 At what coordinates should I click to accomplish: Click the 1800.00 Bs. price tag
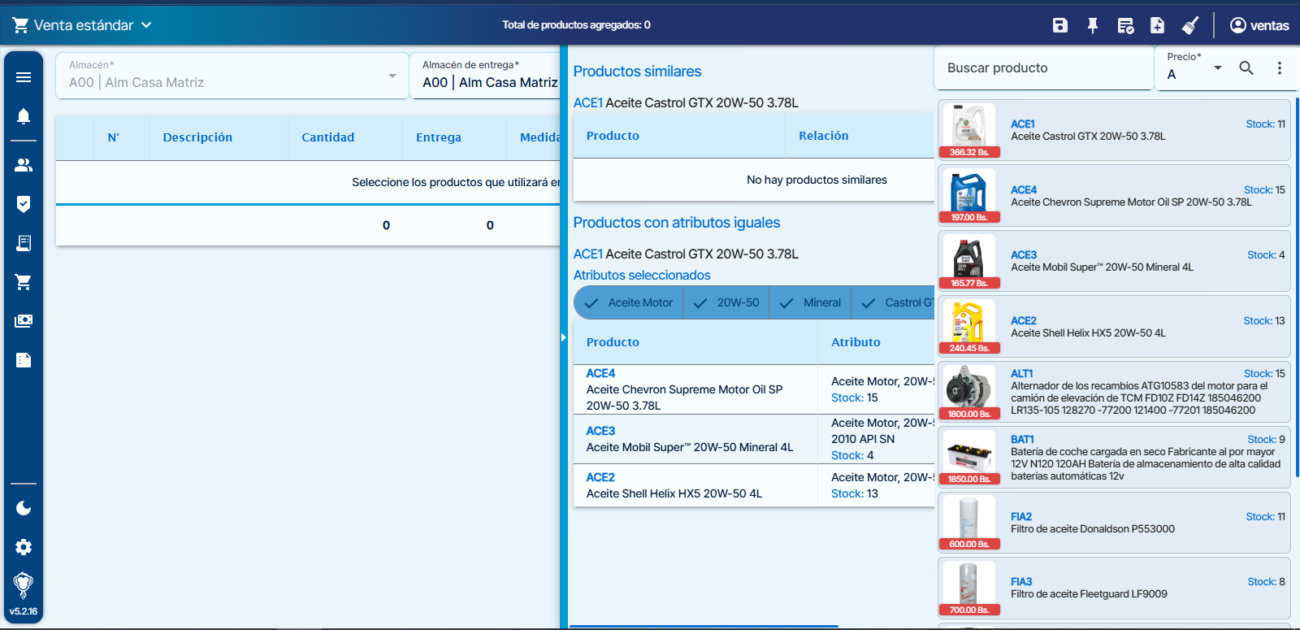coord(968,414)
